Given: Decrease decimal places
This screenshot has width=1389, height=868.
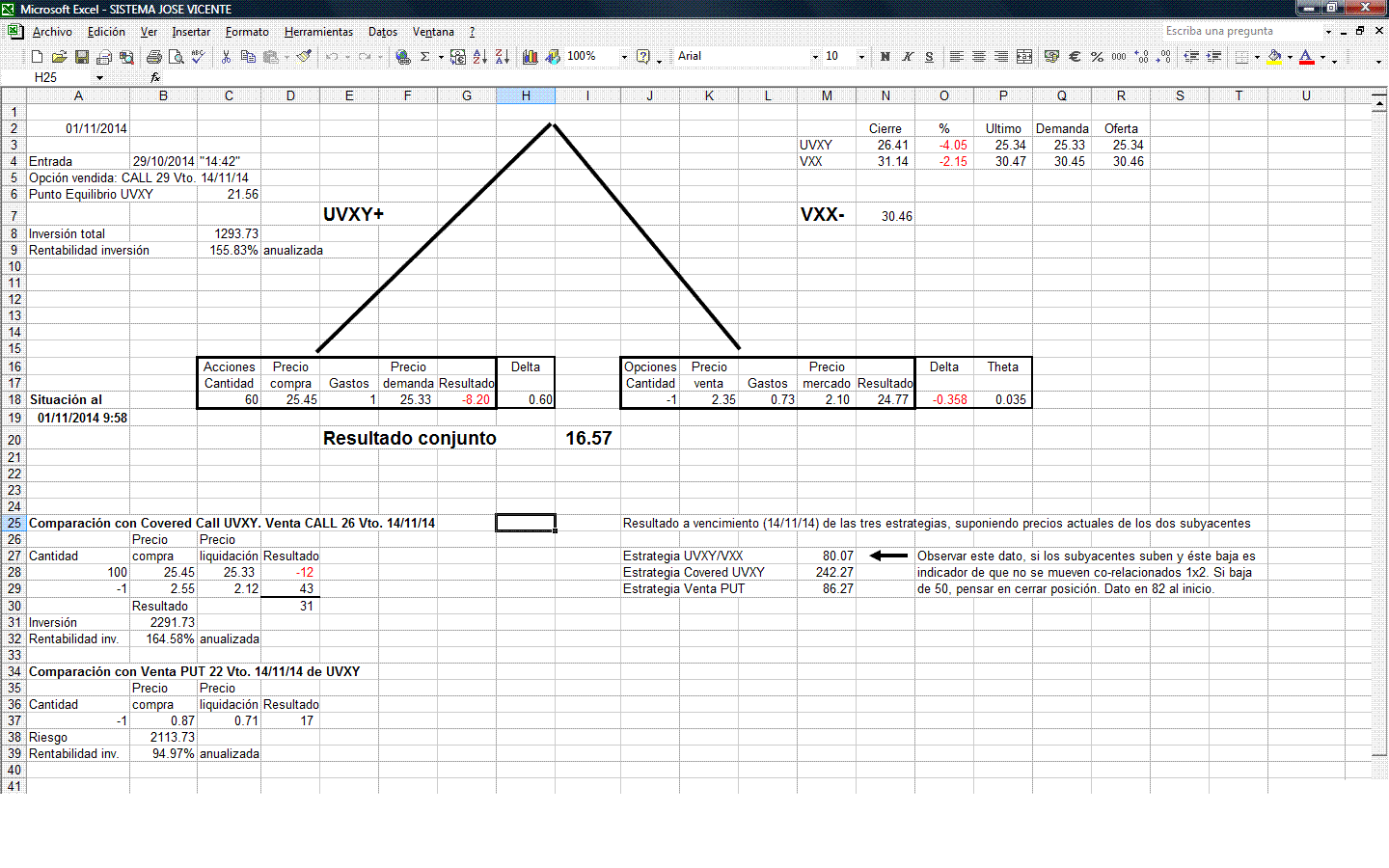Looking at the screenshot, I should click(1164, 57).
